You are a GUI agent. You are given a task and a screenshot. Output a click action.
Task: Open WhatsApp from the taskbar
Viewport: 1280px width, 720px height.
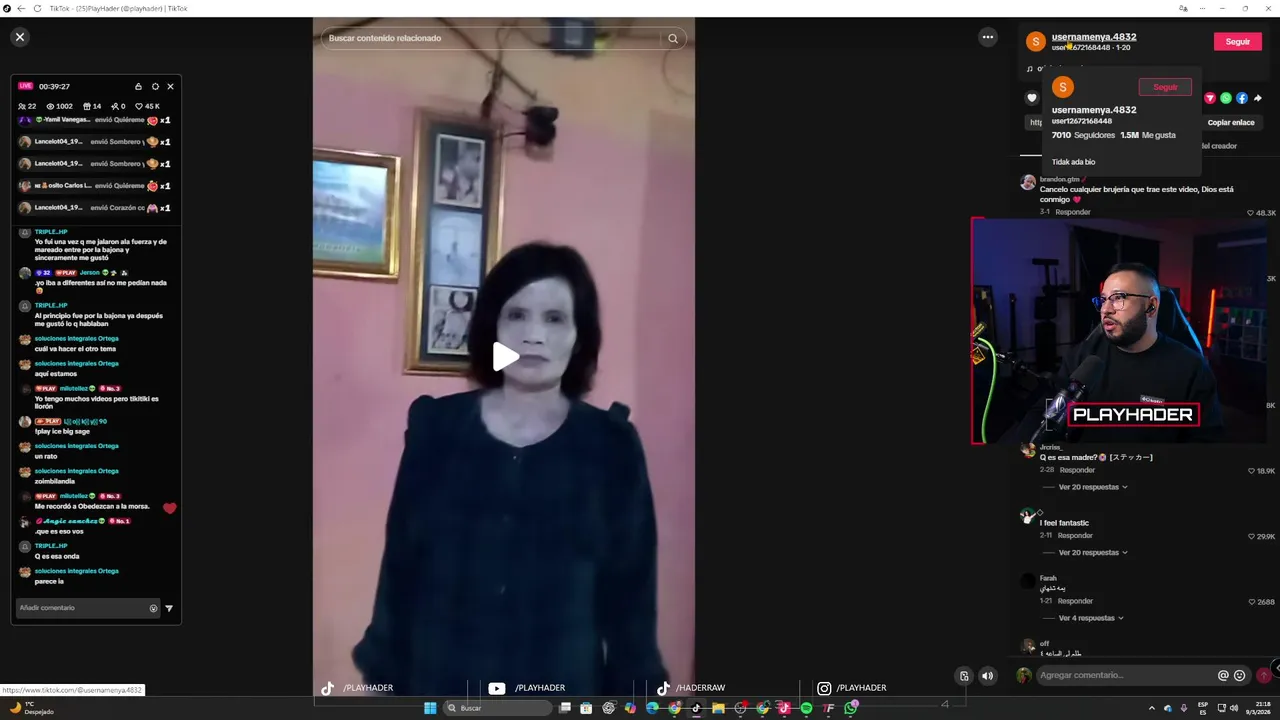click(x=851, y=708)
